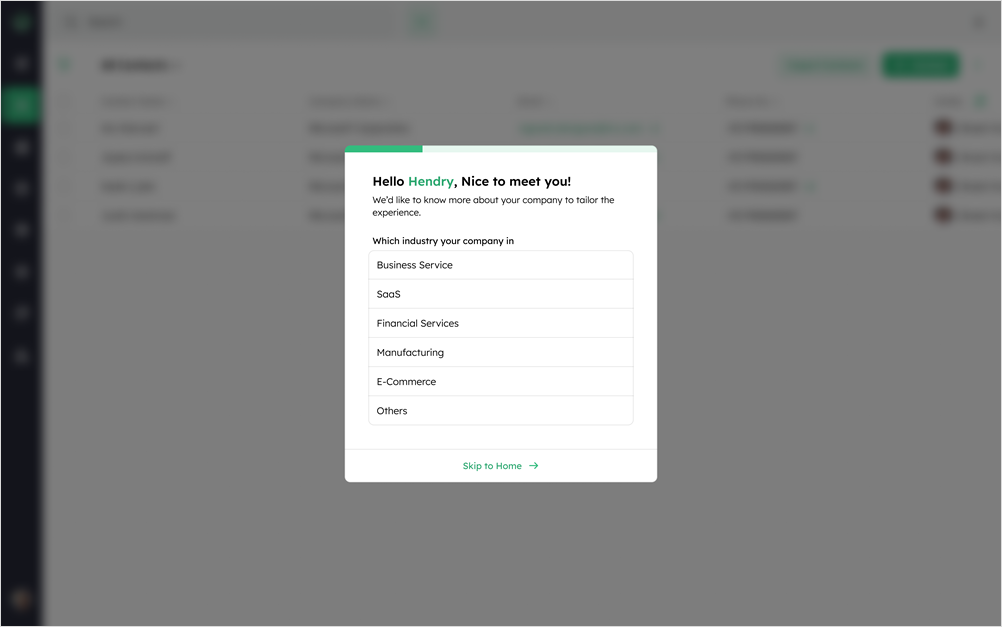The image size is (1002, 627).
Task: Select Others as the industry
Action: pos(500,410)
